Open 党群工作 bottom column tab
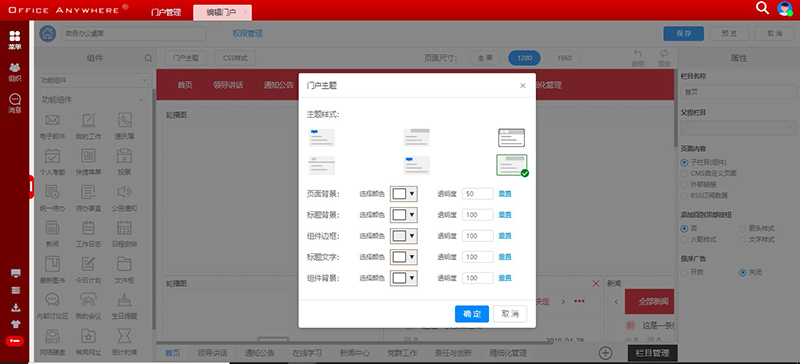The width and height of the screenshot is (800, 364). click(x=403, y=353)
